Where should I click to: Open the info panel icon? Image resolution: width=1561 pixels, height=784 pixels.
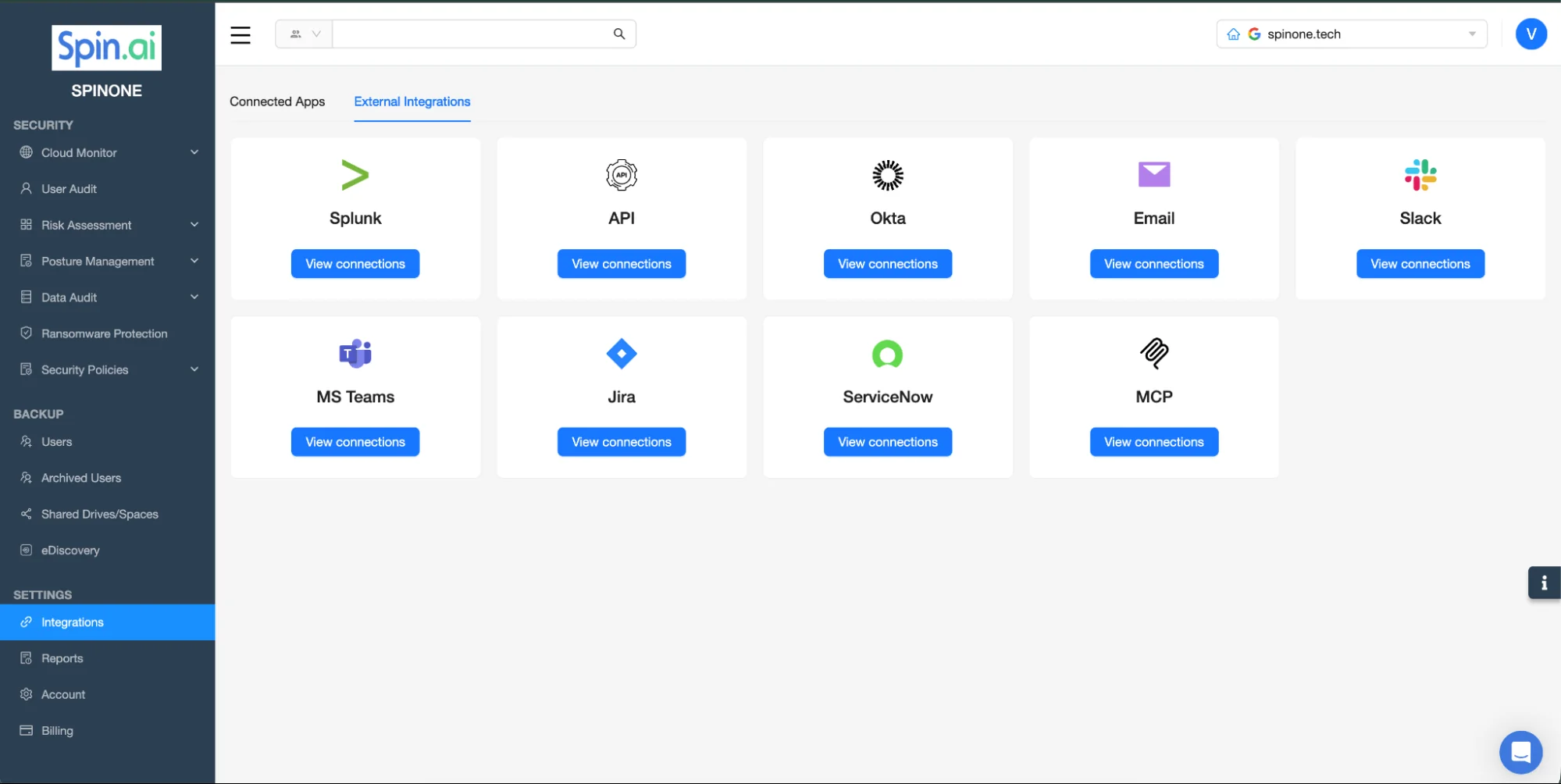pyautogui.click(x=1544, y=583)
